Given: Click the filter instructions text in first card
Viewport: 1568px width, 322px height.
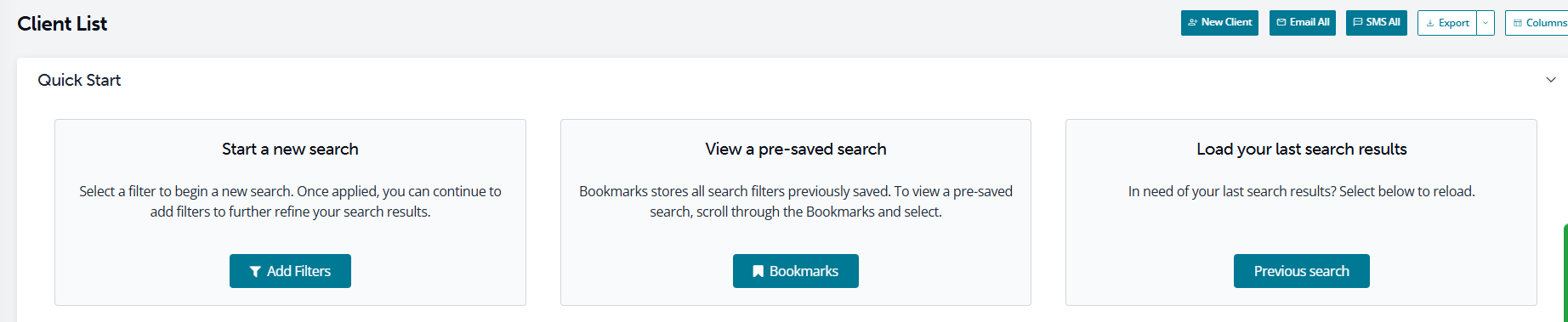Looking at the screenshot, I should tap(290, 201).
